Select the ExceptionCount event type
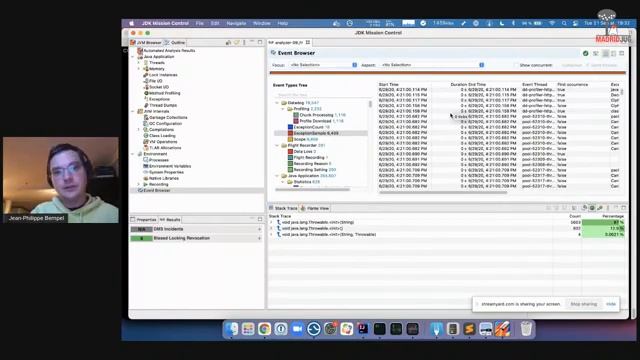 coord(309,127)
